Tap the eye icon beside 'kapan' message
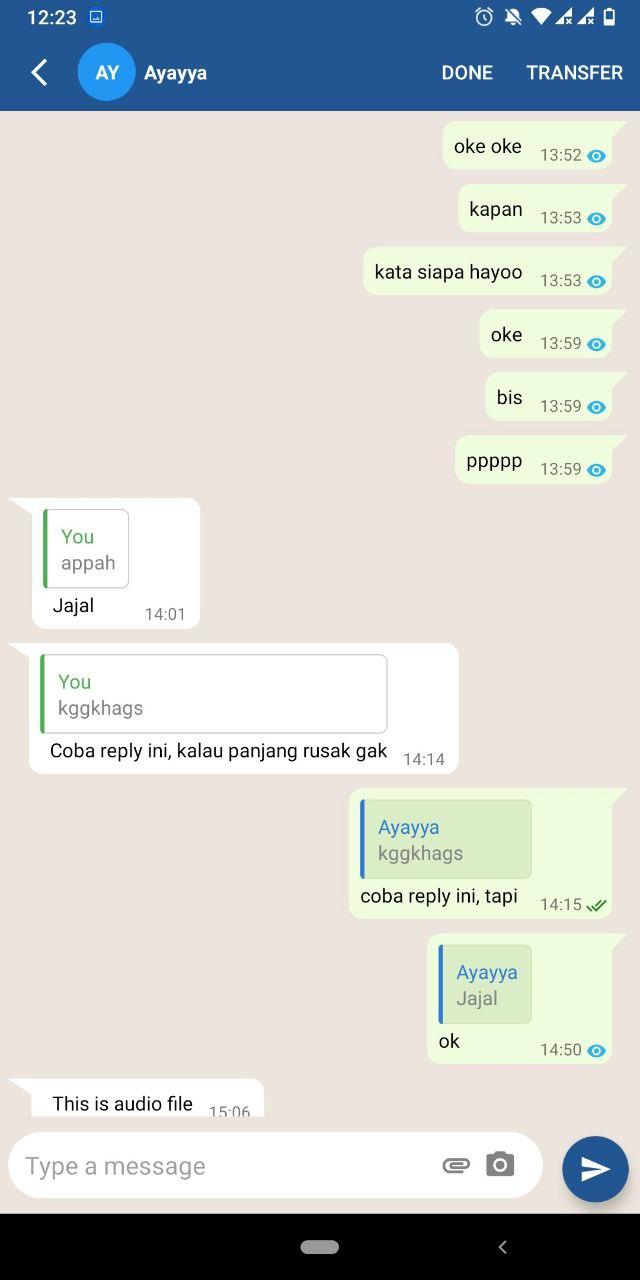Image resolution: width=640 pixels, height=1280 pixels. (597, 219)
